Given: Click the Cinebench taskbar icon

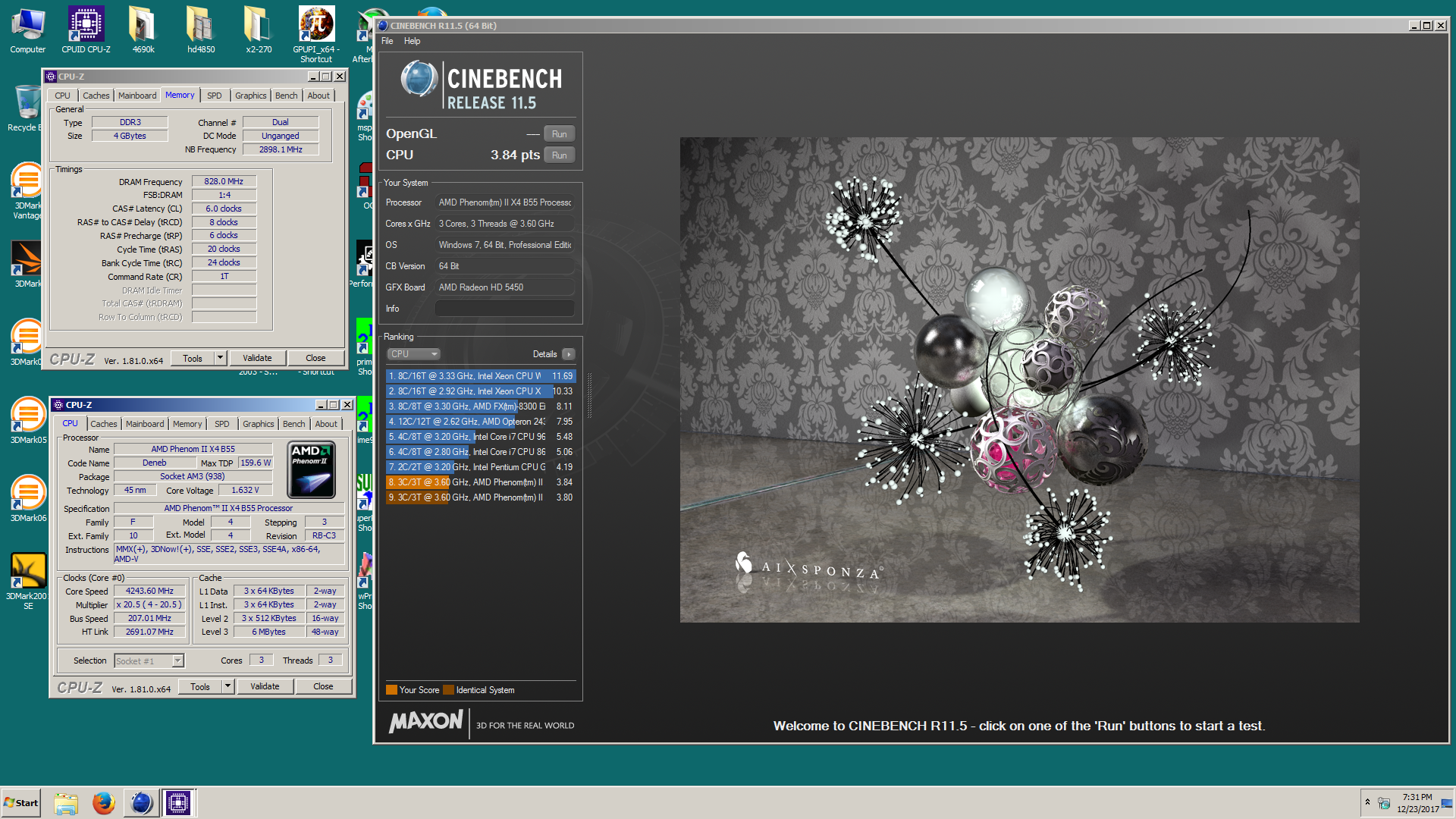Looking at the screenshot, I should pyautogui.click(x=141, y=803).
